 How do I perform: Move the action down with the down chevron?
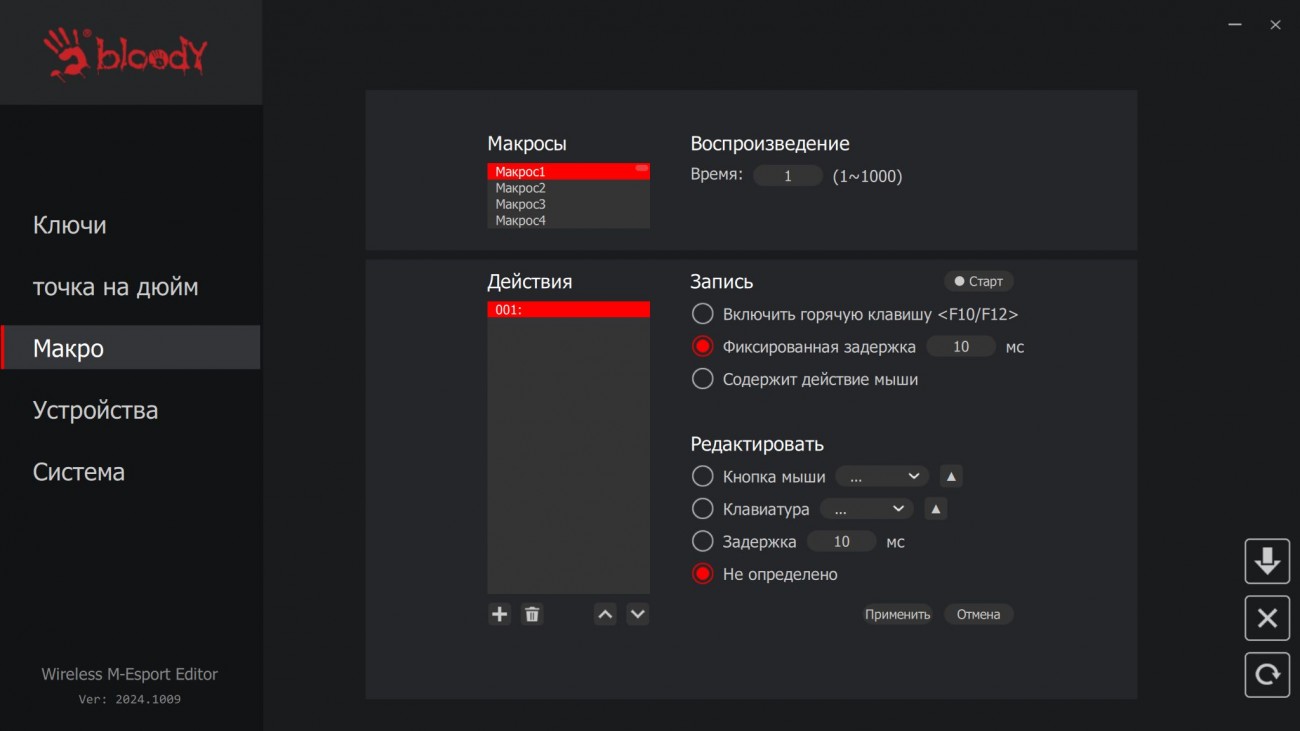[638, 614]
